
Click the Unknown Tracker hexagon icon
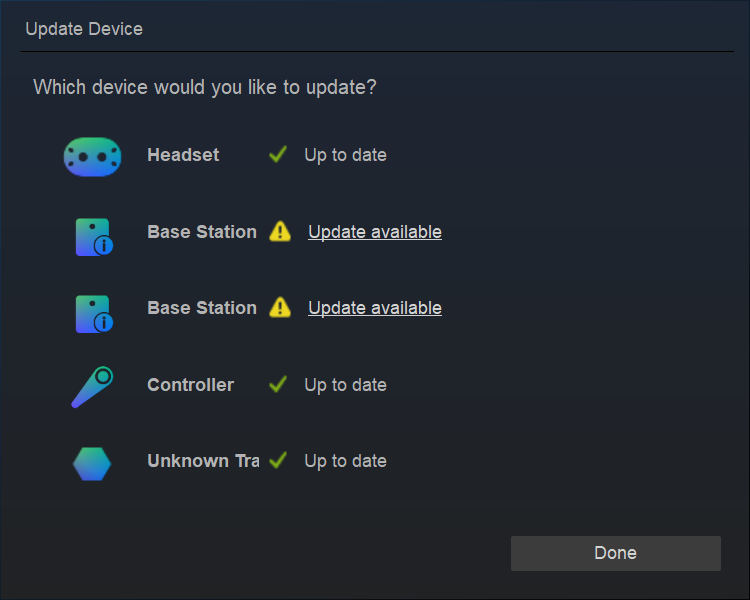(x=92, y=463)
